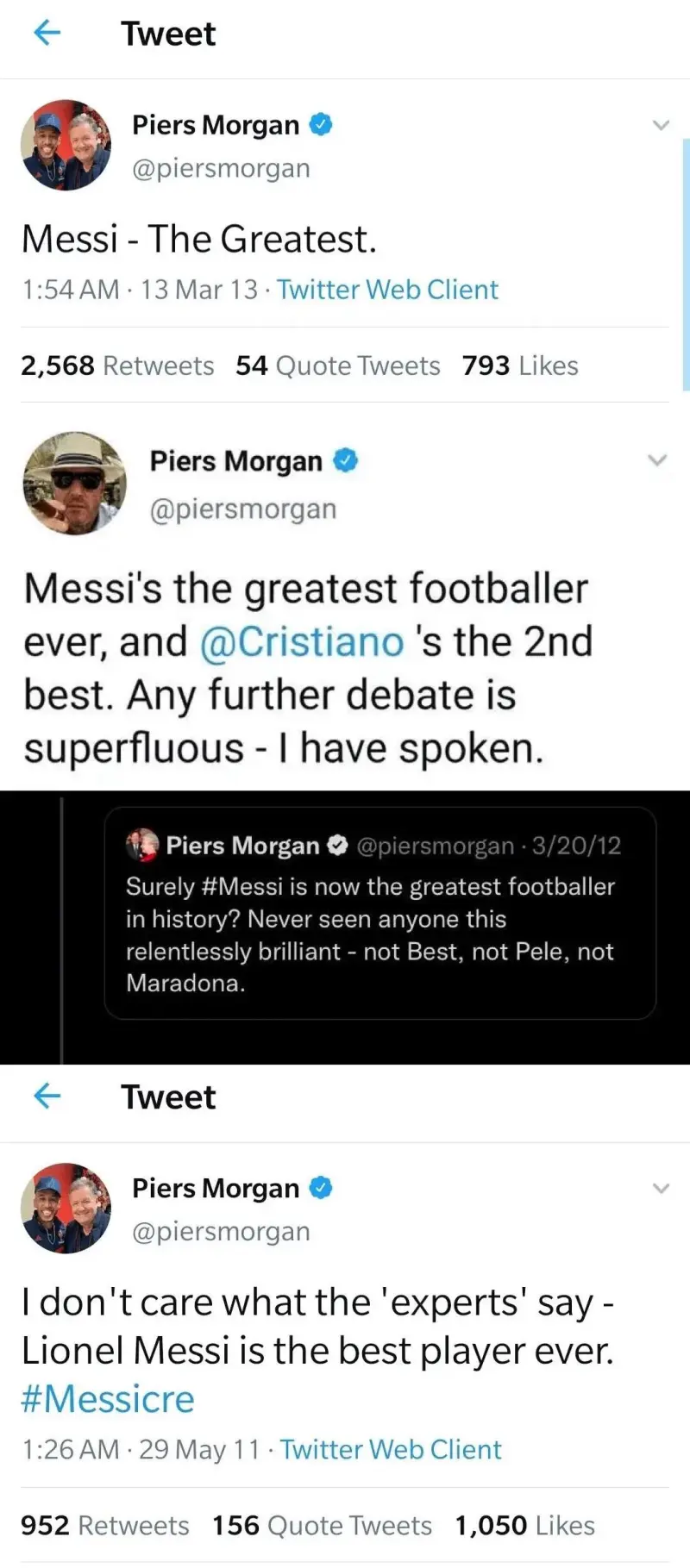Tap verified badge on the first Piers Morgan name
This screenshot has height=1568, width=690.
click(x=321, y=125)
